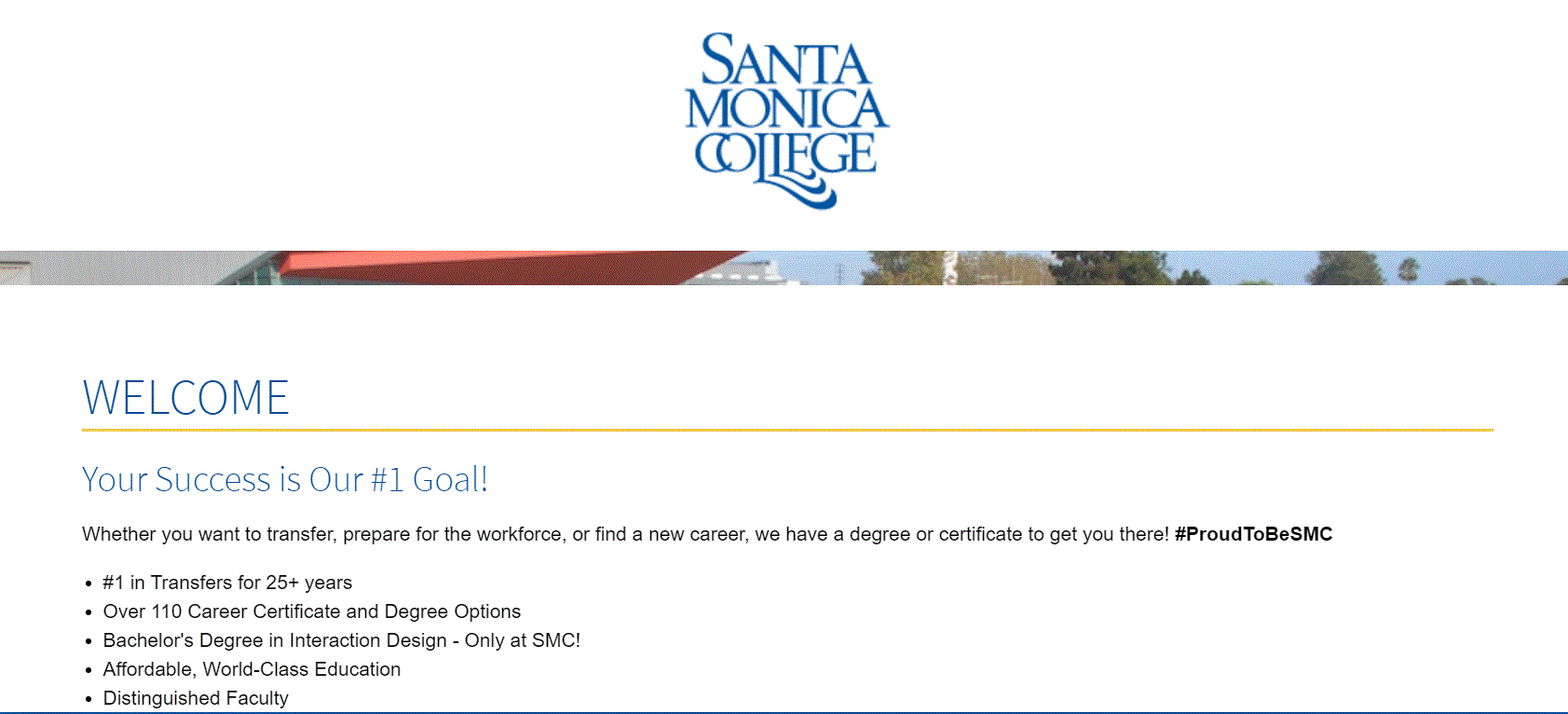Screen dimensions: 1568x714
Task: Select the word SANTA in the logo
Action: 784,60
